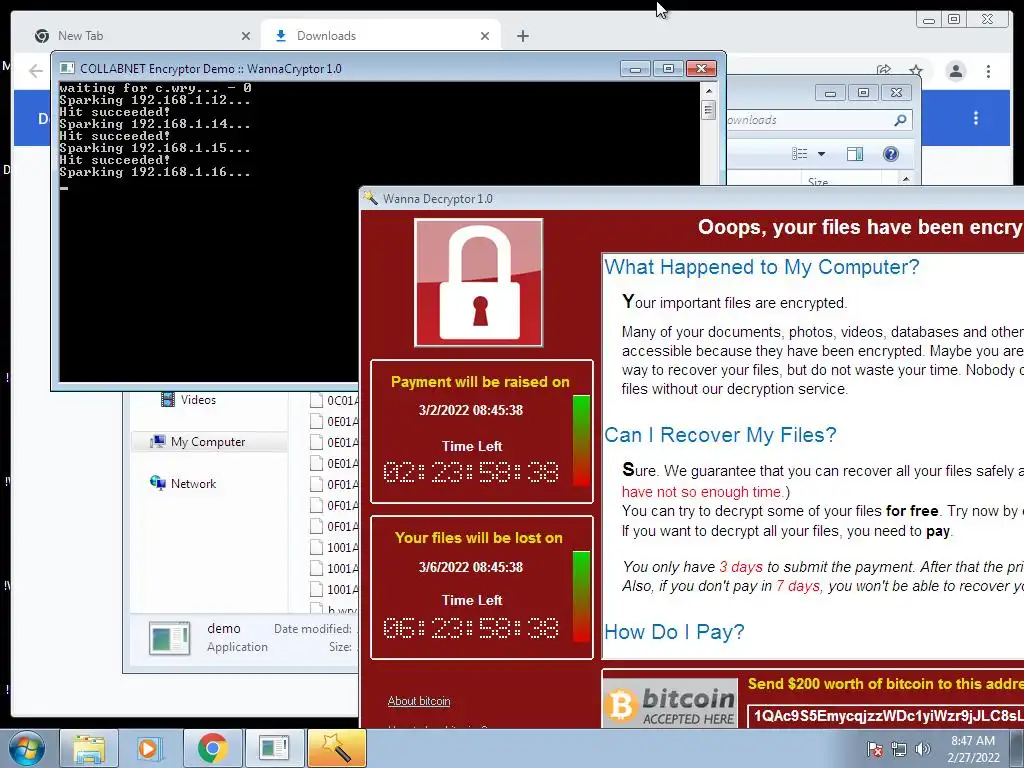The height and width of the screenshot is (768, 1024).
Task: Open the Downloads page more-actions menu
Action: pos(976,118)
